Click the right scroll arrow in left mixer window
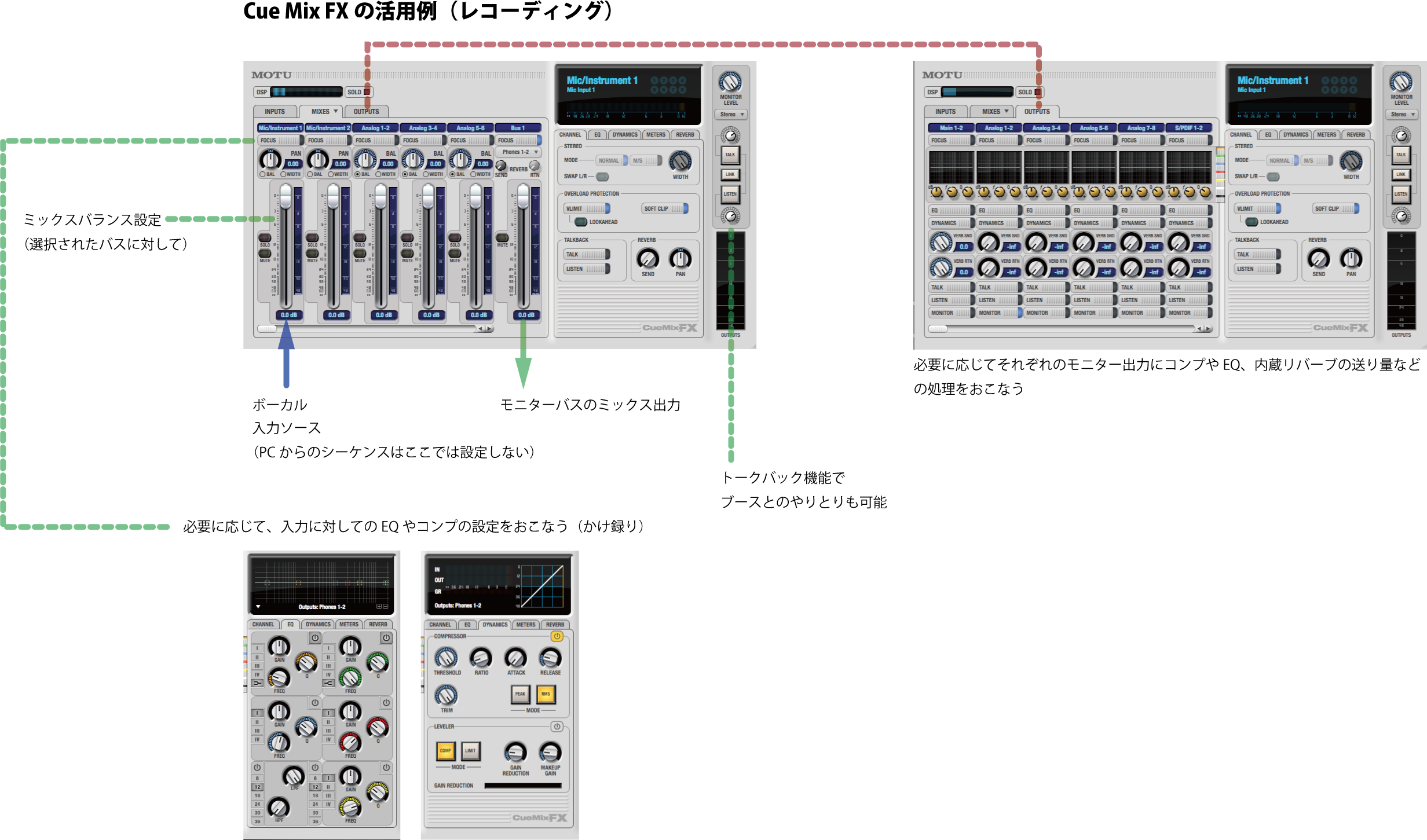The width and height of the screenshot is (1427, 840). pos(489,329)
